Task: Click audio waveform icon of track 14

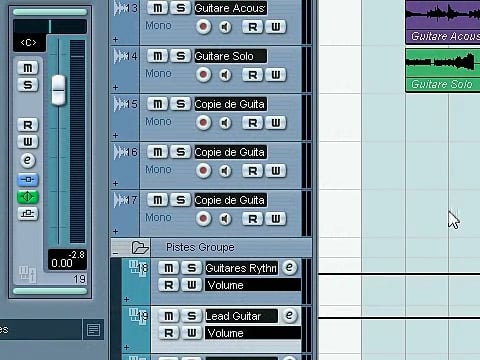Action: pyautogui.click(x=119, y=56)
